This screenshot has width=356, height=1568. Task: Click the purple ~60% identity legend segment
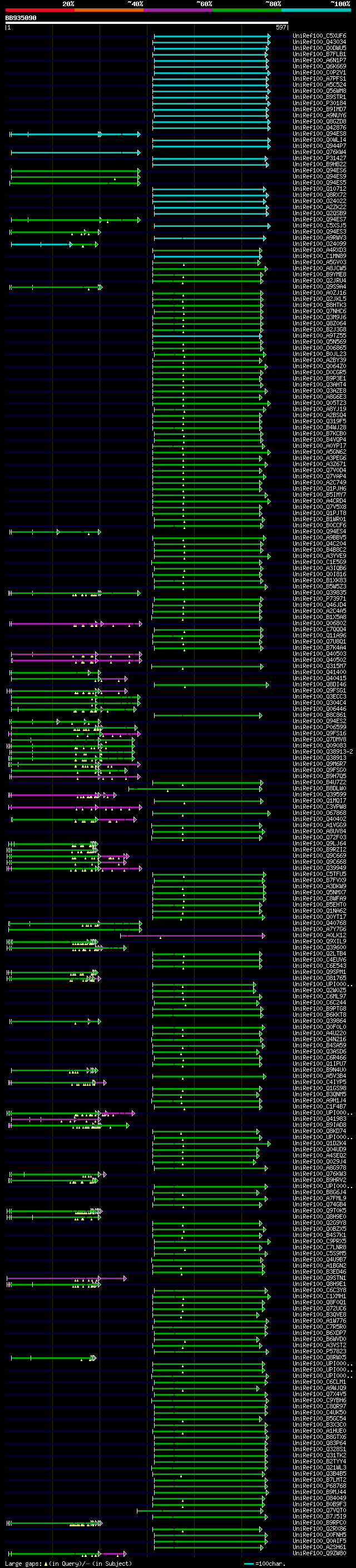[x=179, y=10]
